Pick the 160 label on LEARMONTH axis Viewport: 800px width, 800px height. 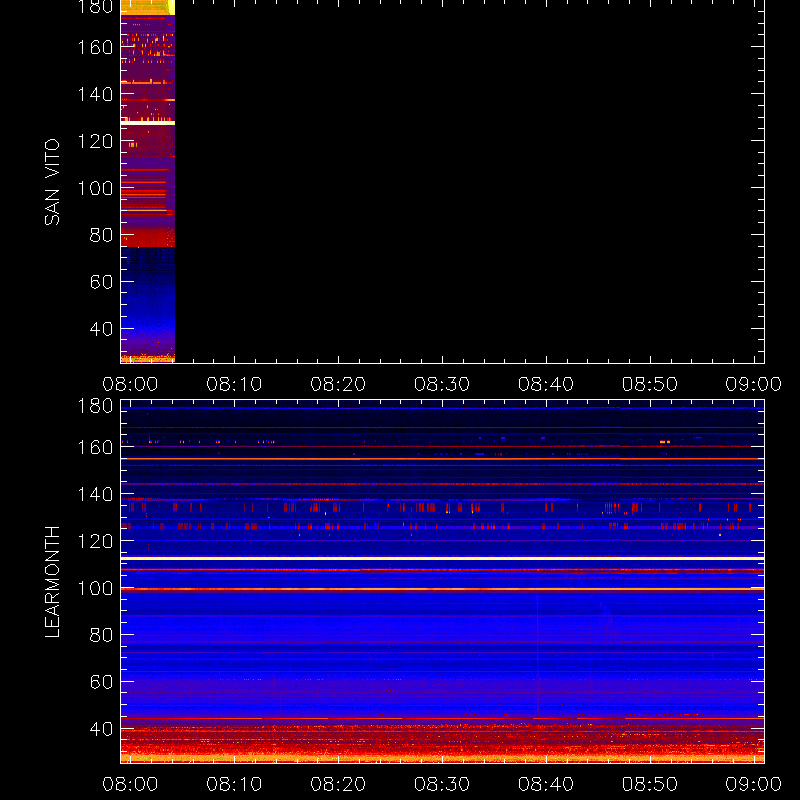click(95, 447)
